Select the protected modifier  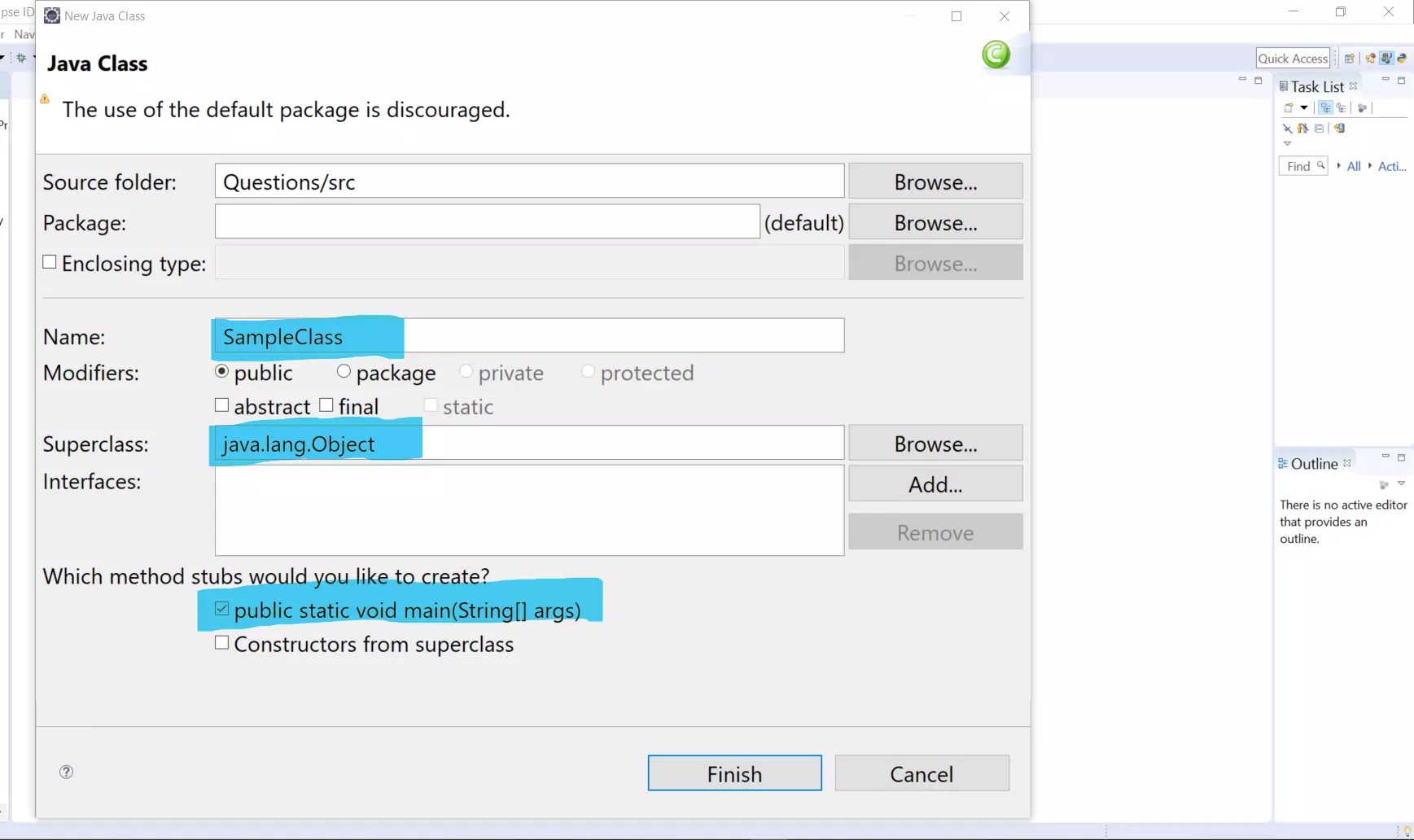(589, 372)
